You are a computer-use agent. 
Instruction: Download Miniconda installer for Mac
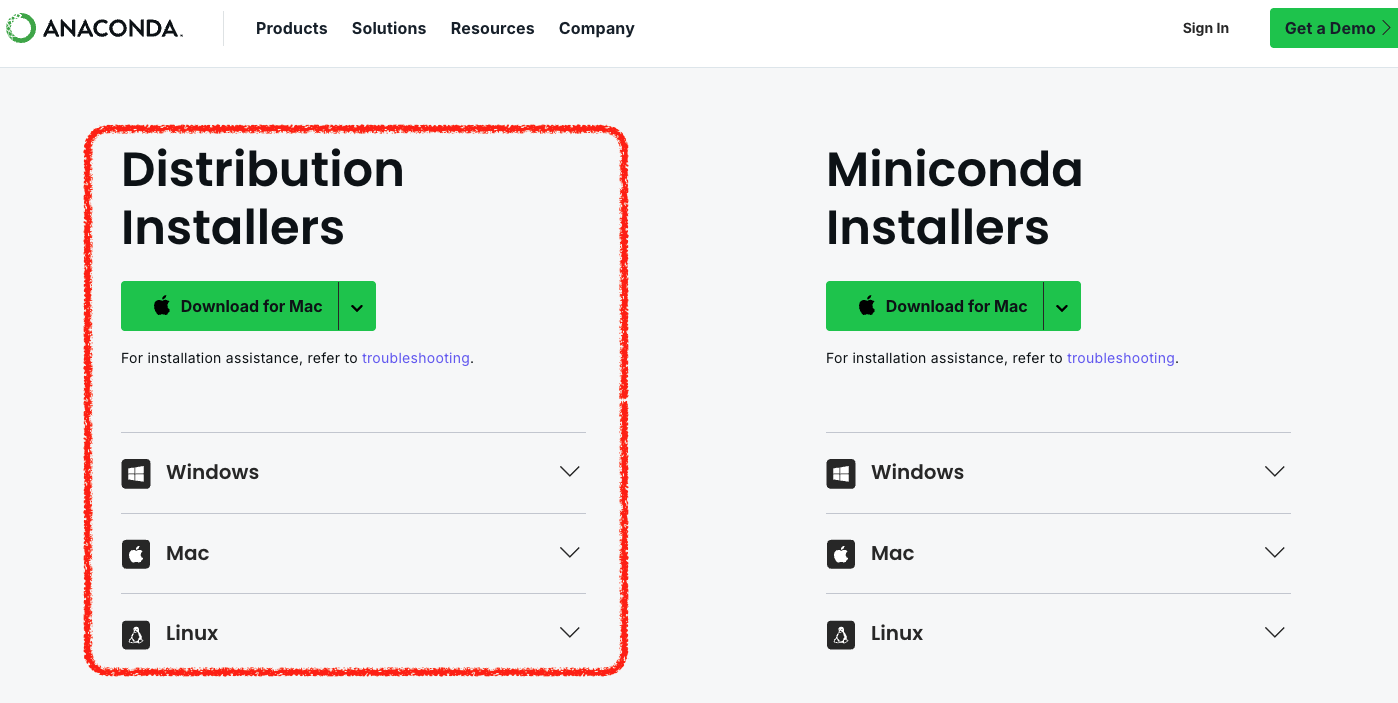[935, 306]
